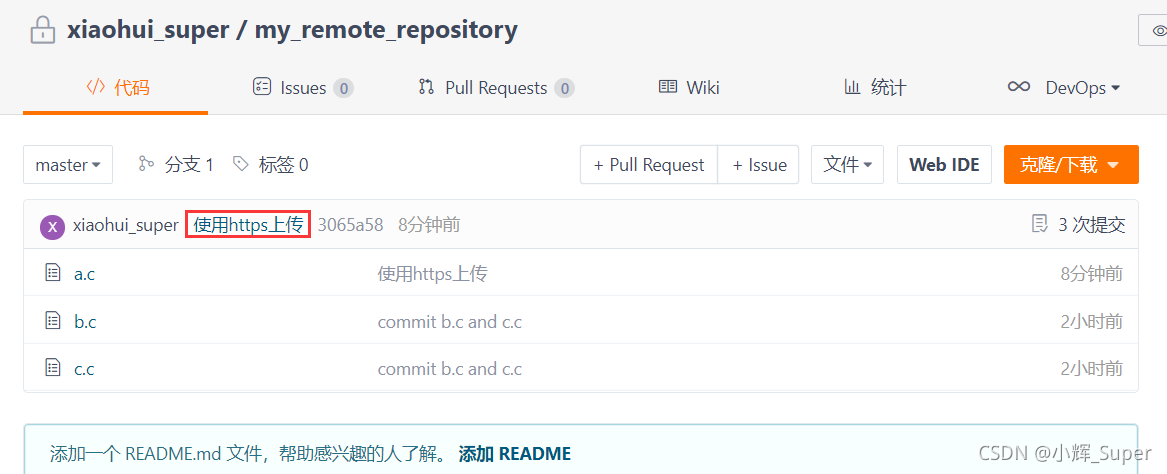The height and width of the screenshot is (474, 1167).
Task: Click the + Pull Request button
Action: click(649, 164)
